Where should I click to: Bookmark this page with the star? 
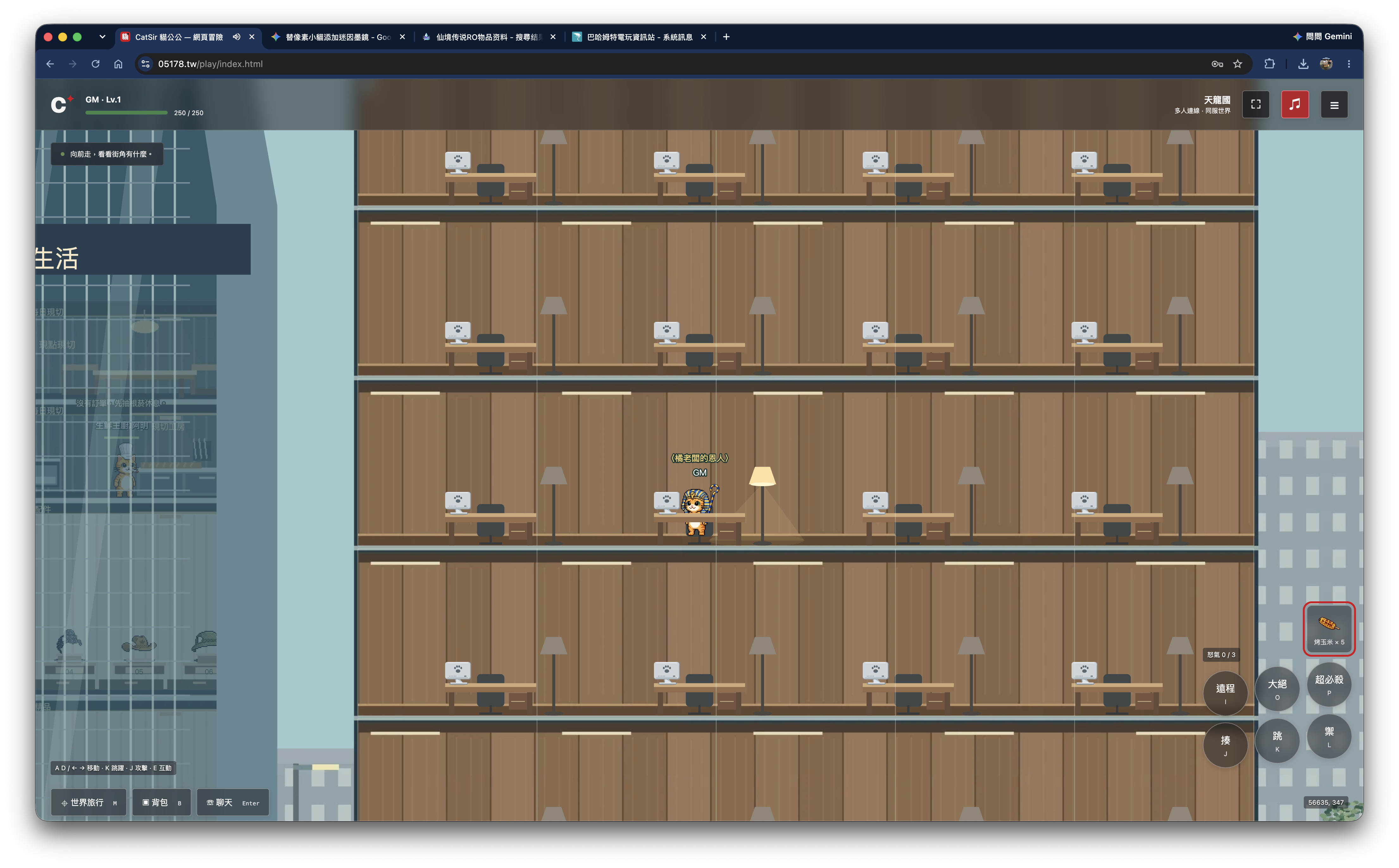pyautogui.click(x=1237, y=64)
